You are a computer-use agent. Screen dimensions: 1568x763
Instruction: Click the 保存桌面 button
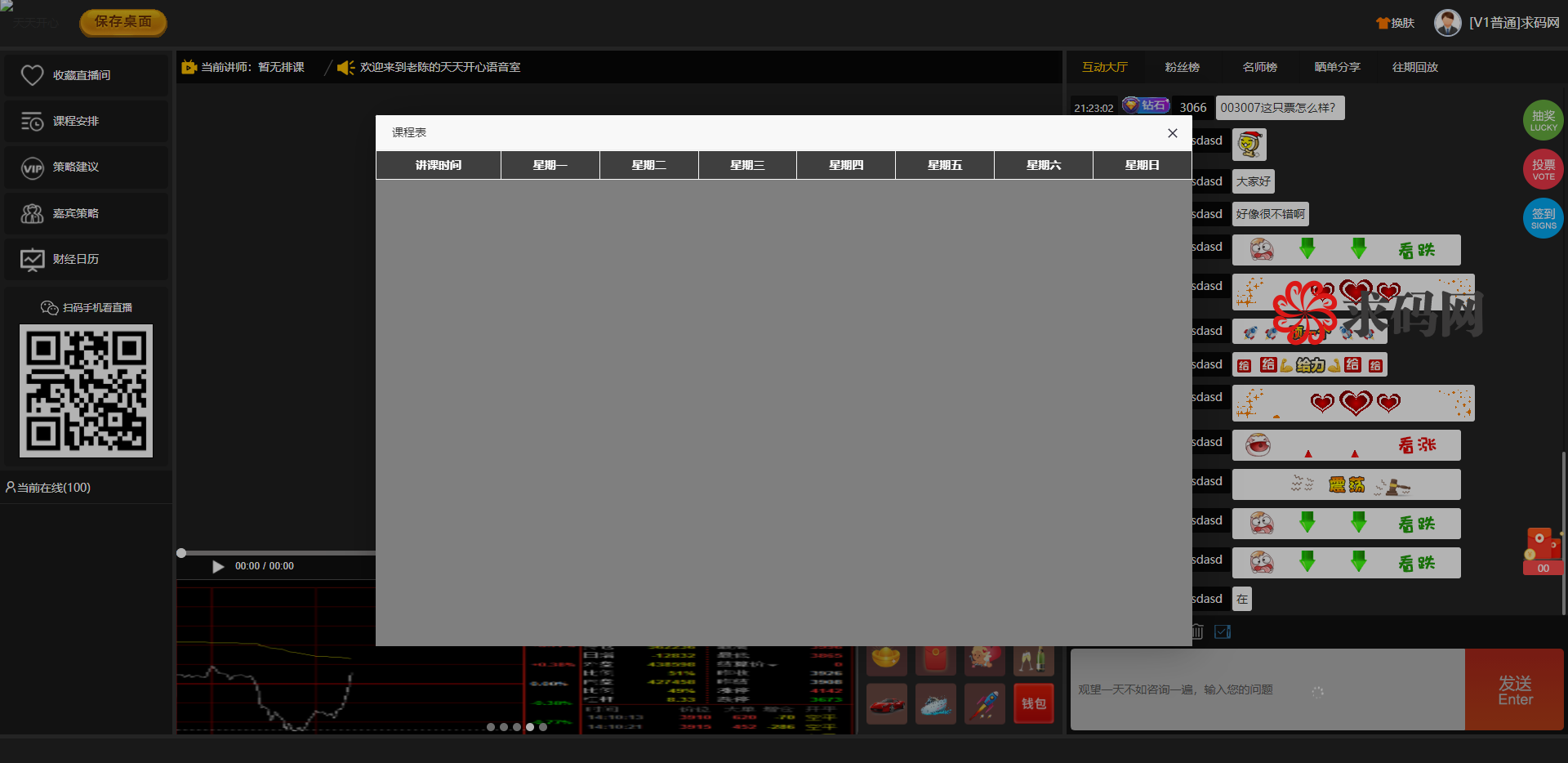click(x=123, y=22)
